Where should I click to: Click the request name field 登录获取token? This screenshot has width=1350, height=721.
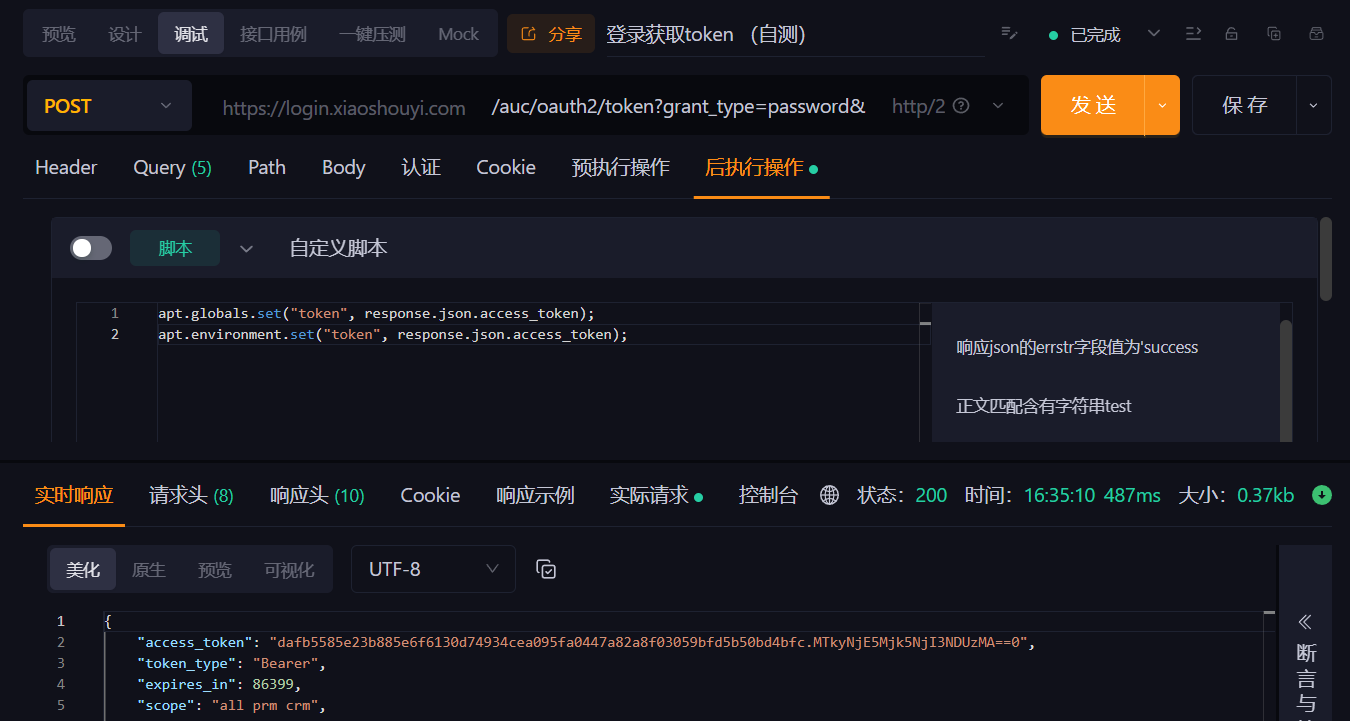(795, 34)
